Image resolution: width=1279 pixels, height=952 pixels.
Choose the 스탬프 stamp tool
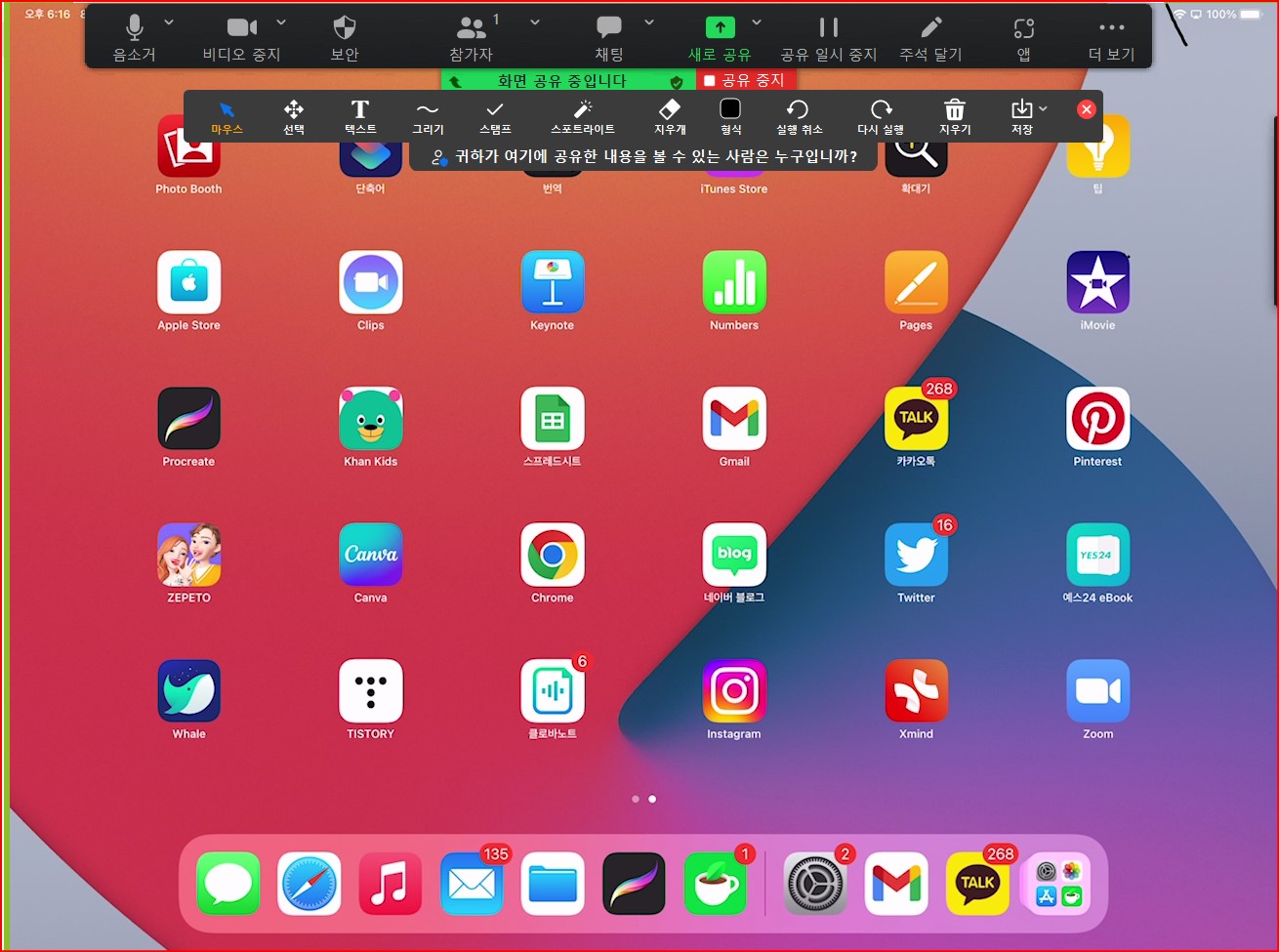tap(495, 117)
